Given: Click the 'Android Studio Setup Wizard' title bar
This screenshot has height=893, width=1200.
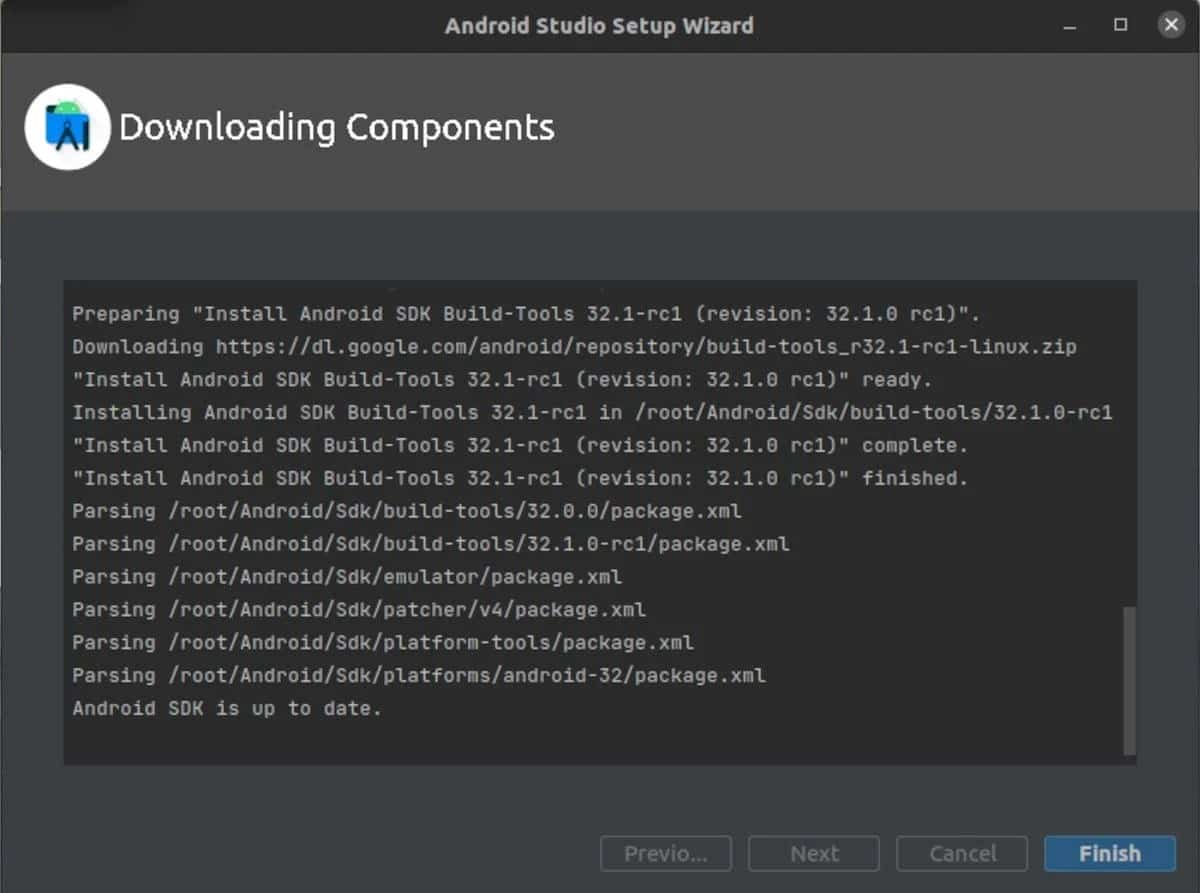Looking at the screenshot, I should click(x=599, y=26).
